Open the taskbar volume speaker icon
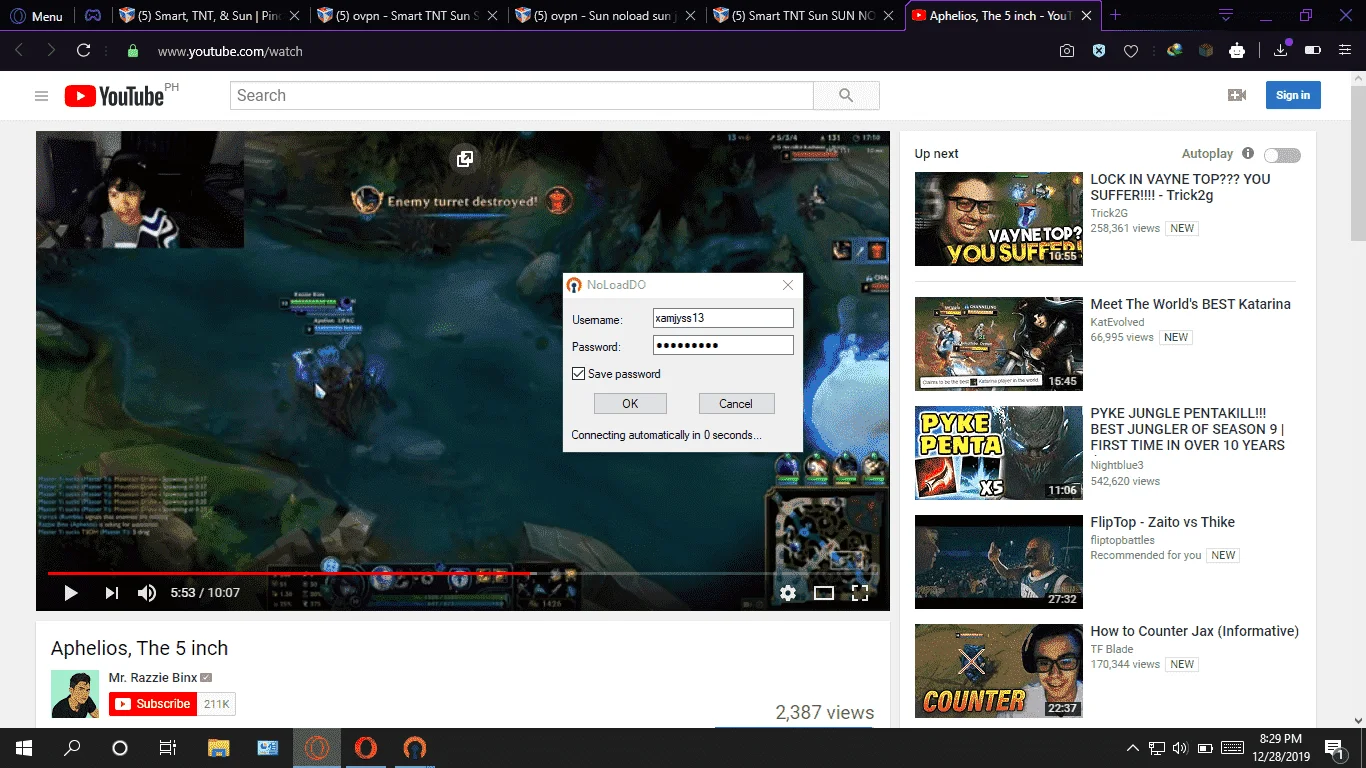Image resolution: width=1366 pixels, height=768 pixels. (x=1181, y=748)
